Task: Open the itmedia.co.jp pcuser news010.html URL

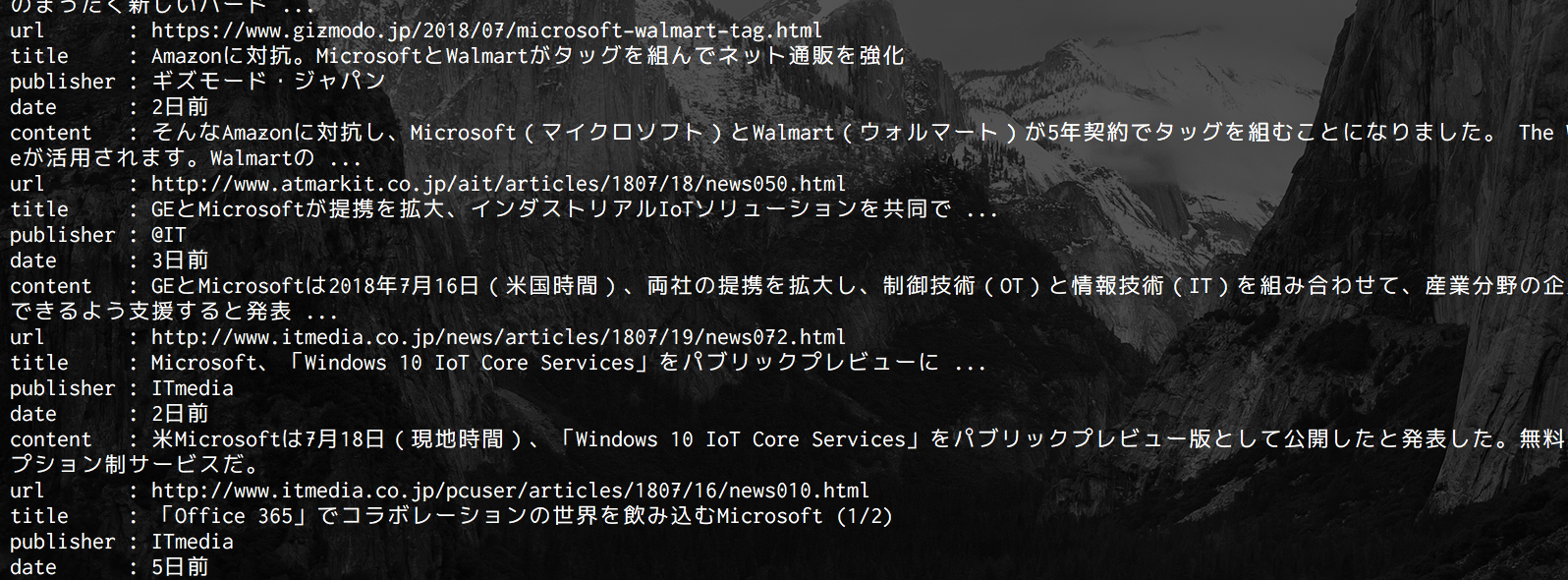Action: 510,491
